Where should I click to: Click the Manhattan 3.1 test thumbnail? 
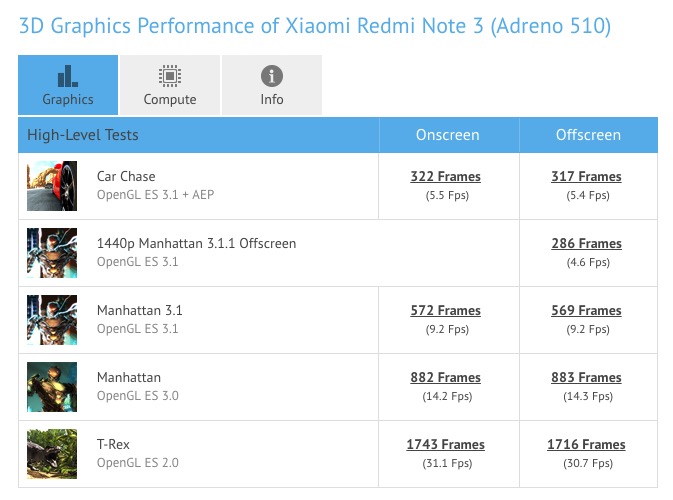(52, 320)
